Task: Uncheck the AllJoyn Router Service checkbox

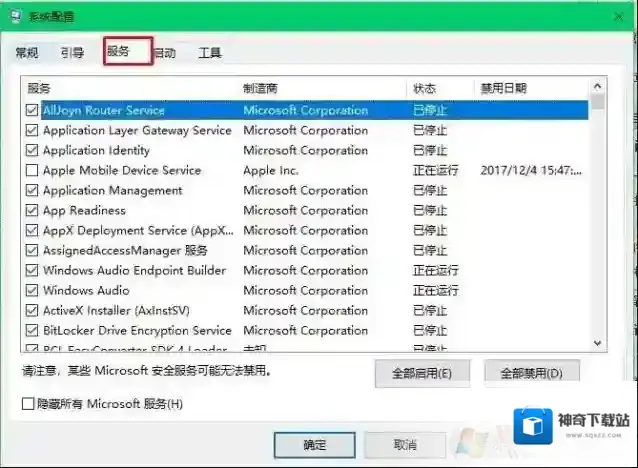Action: click(x=32, y=110)
